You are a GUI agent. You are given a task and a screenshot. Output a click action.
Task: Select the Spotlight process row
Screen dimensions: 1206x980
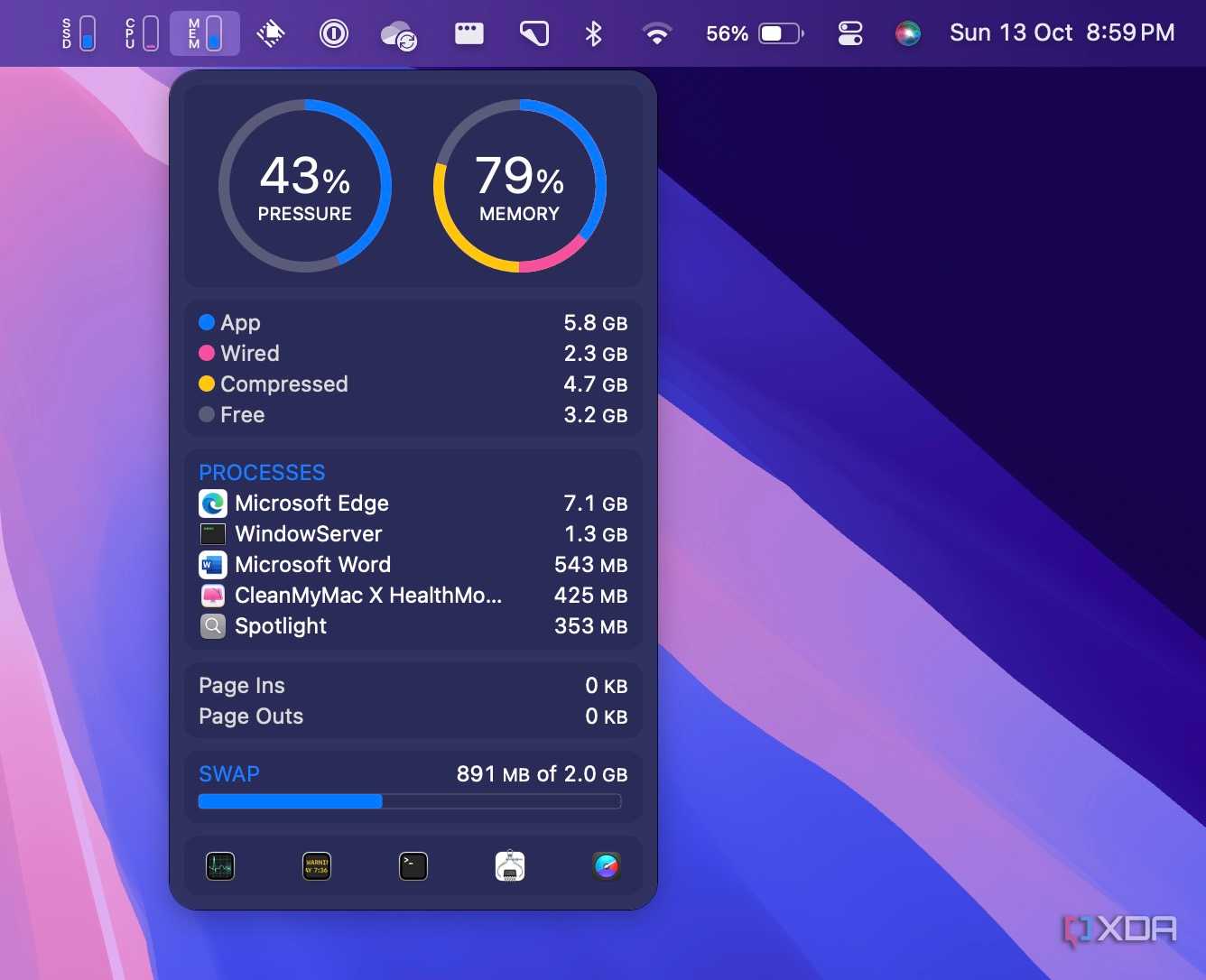point(413,626)
